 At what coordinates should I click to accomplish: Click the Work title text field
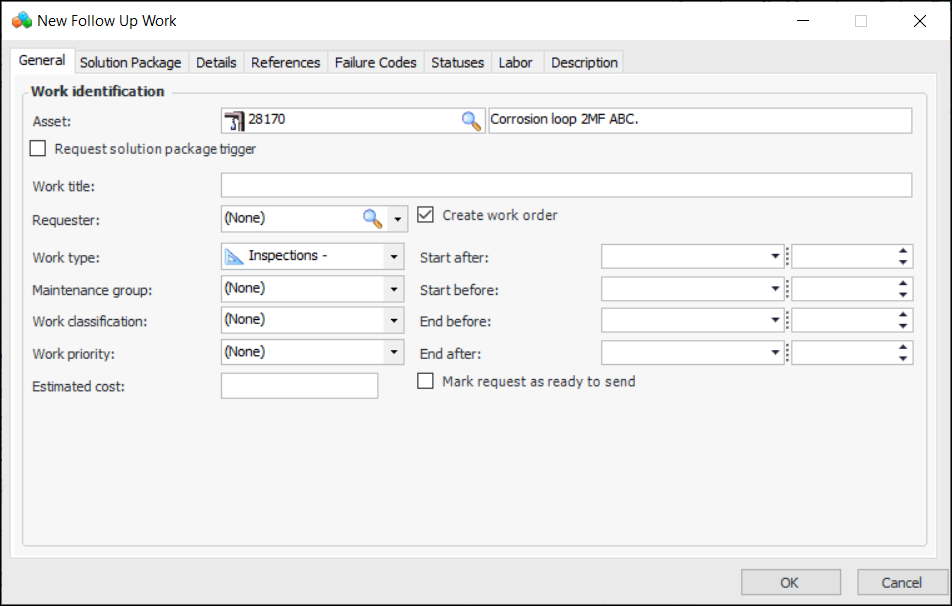(x=566, y=185)
